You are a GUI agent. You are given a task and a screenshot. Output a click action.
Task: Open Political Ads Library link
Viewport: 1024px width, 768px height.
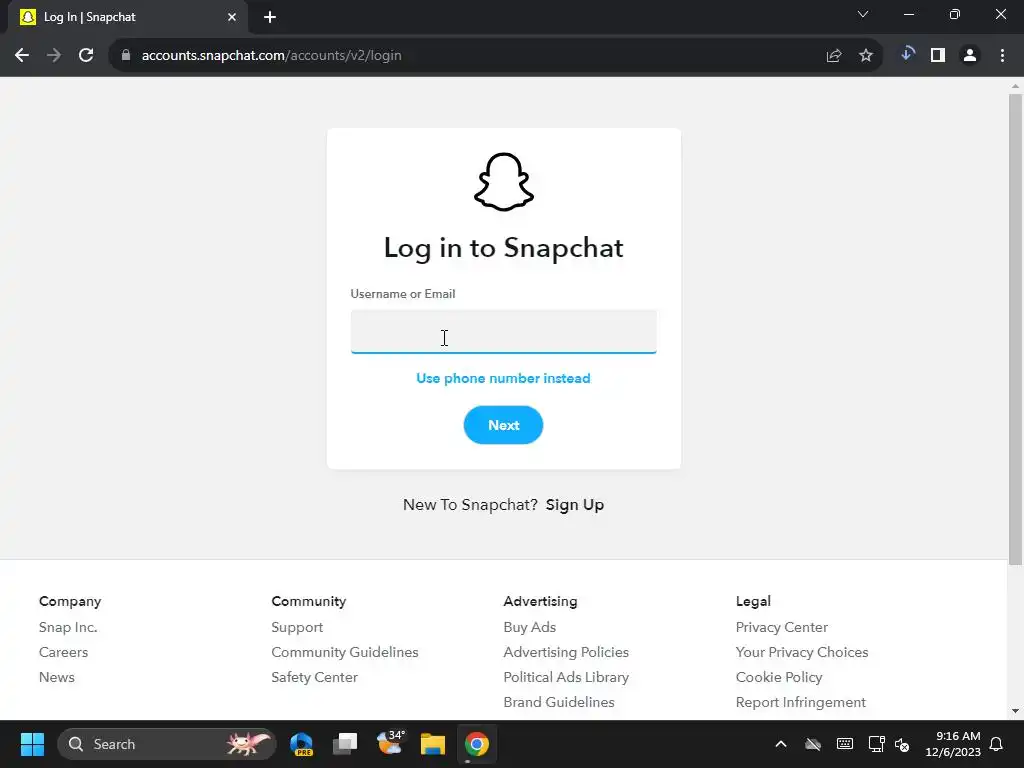(566, 677)
